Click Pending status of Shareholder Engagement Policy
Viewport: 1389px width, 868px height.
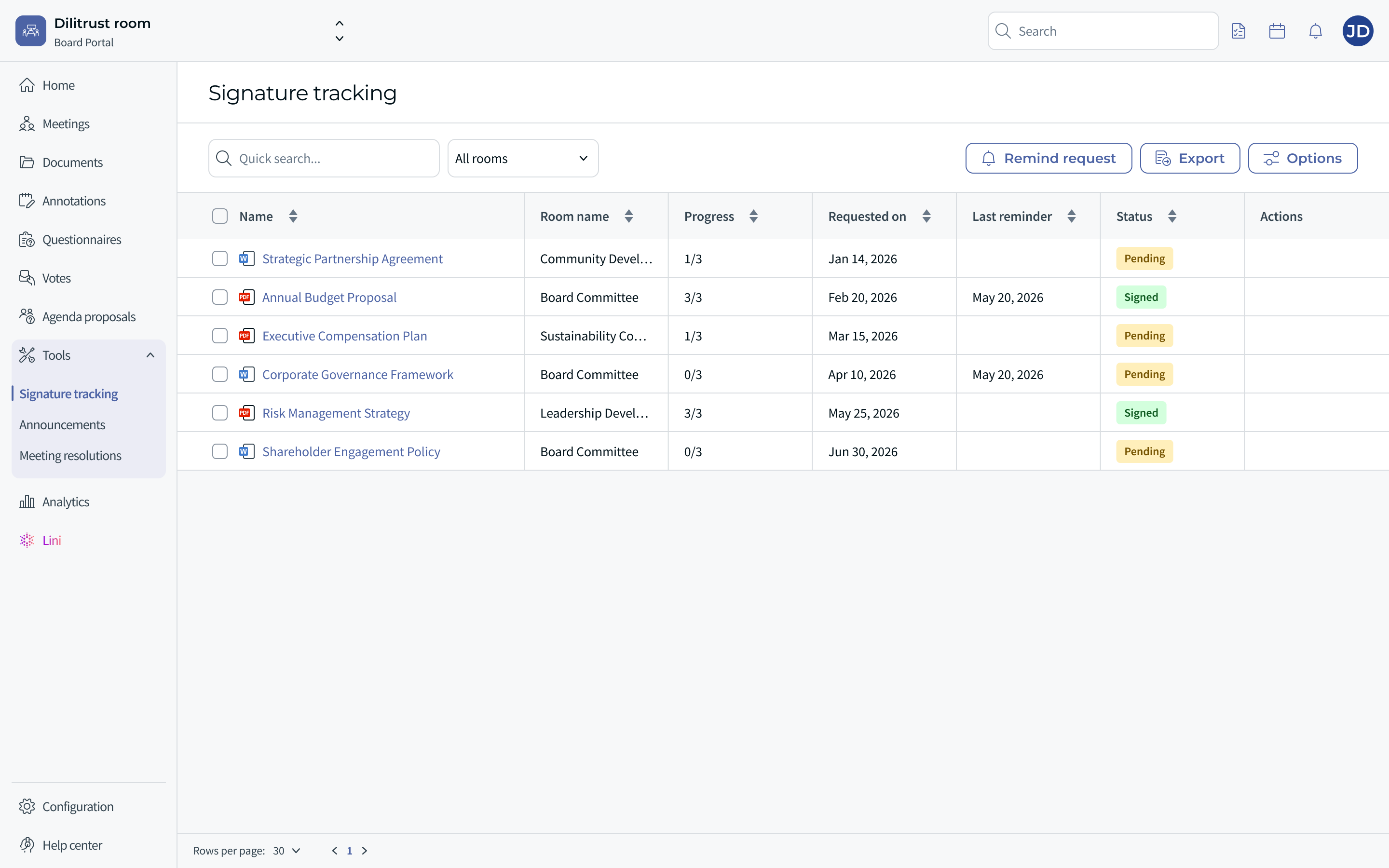tap(1144, 451)
